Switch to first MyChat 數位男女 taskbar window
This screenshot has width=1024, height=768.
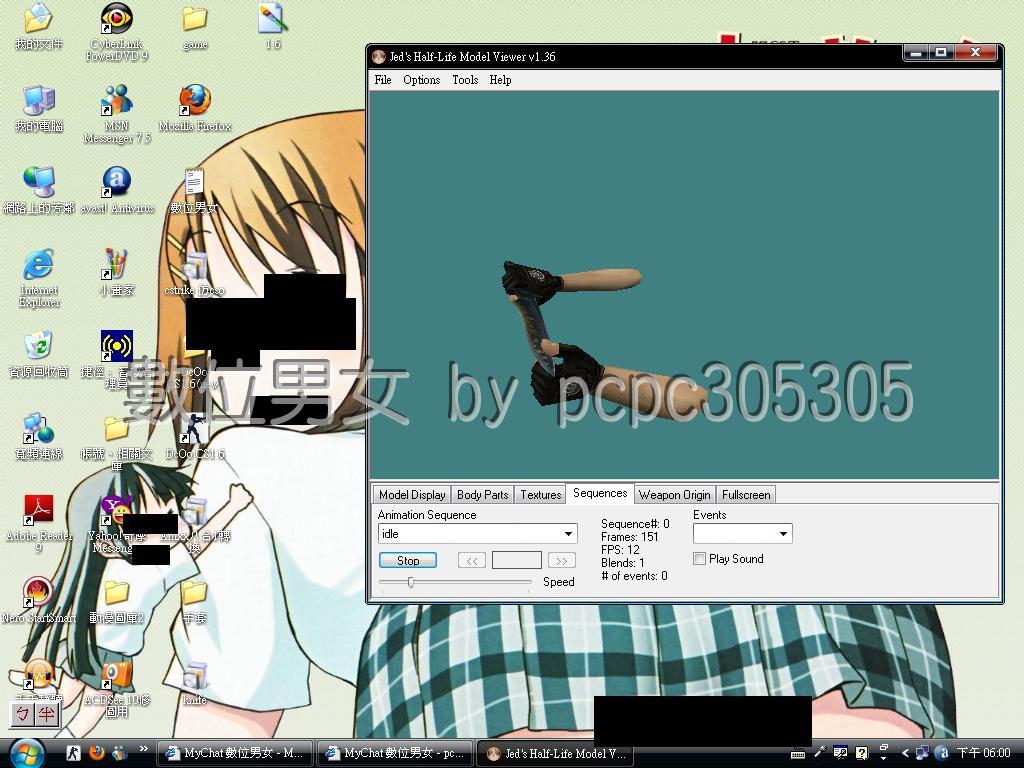pyautogui.click(x=235, y=753)
